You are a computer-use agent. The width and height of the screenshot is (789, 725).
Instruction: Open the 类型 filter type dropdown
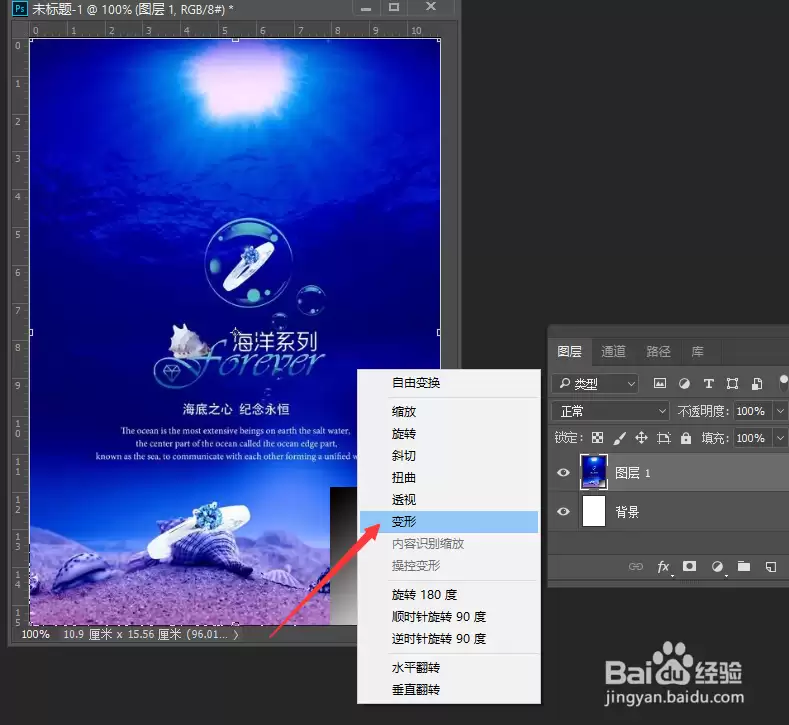coord(595,384)
